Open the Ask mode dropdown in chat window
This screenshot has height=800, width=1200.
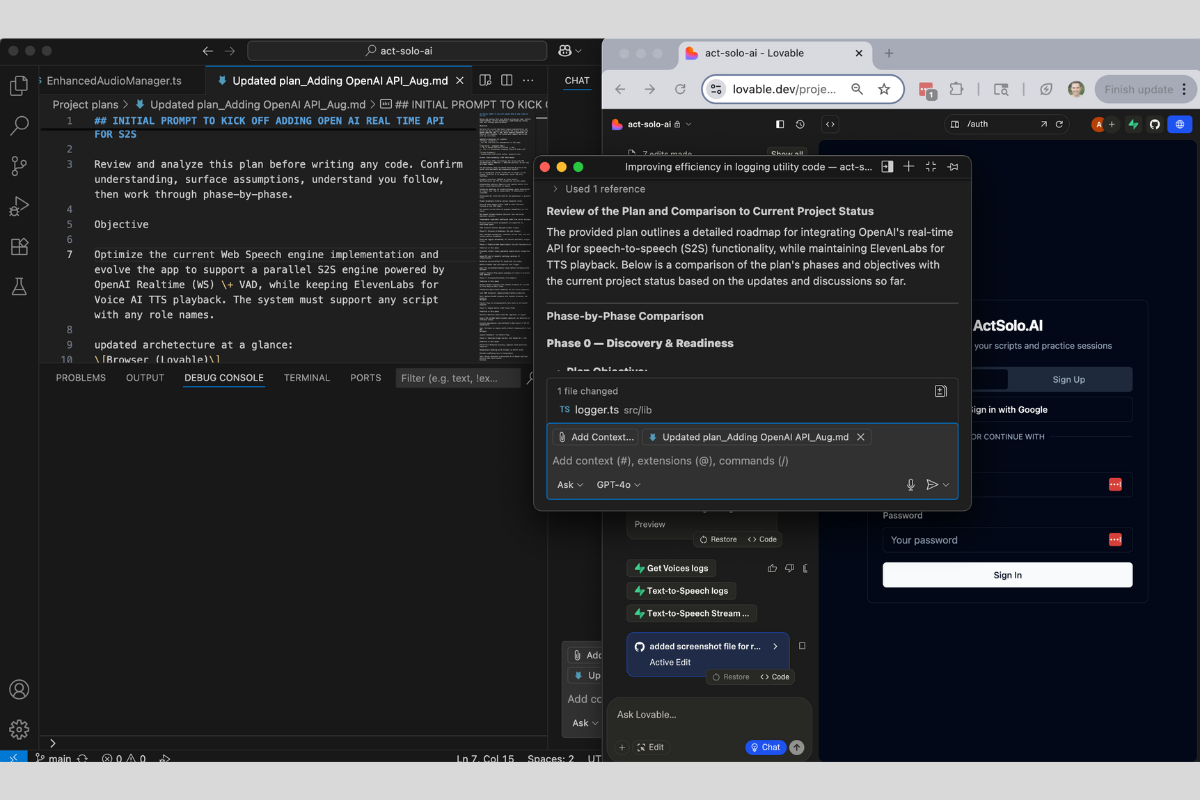click(571, 485)
